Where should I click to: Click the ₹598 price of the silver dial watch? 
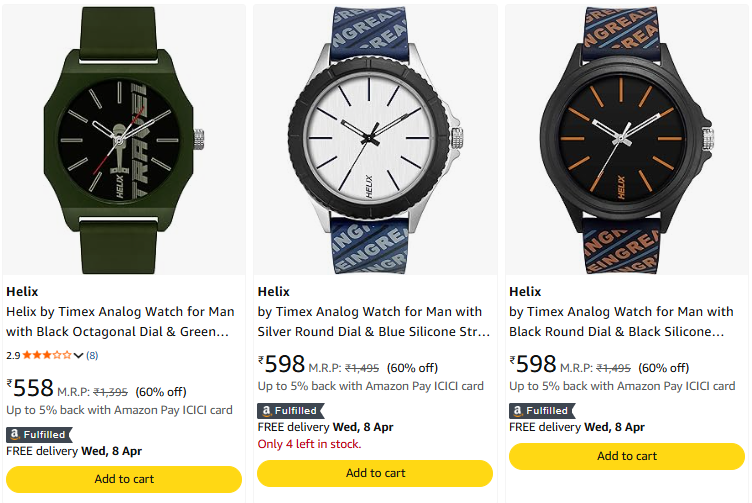pyautogui.click(x=281, y=364)
